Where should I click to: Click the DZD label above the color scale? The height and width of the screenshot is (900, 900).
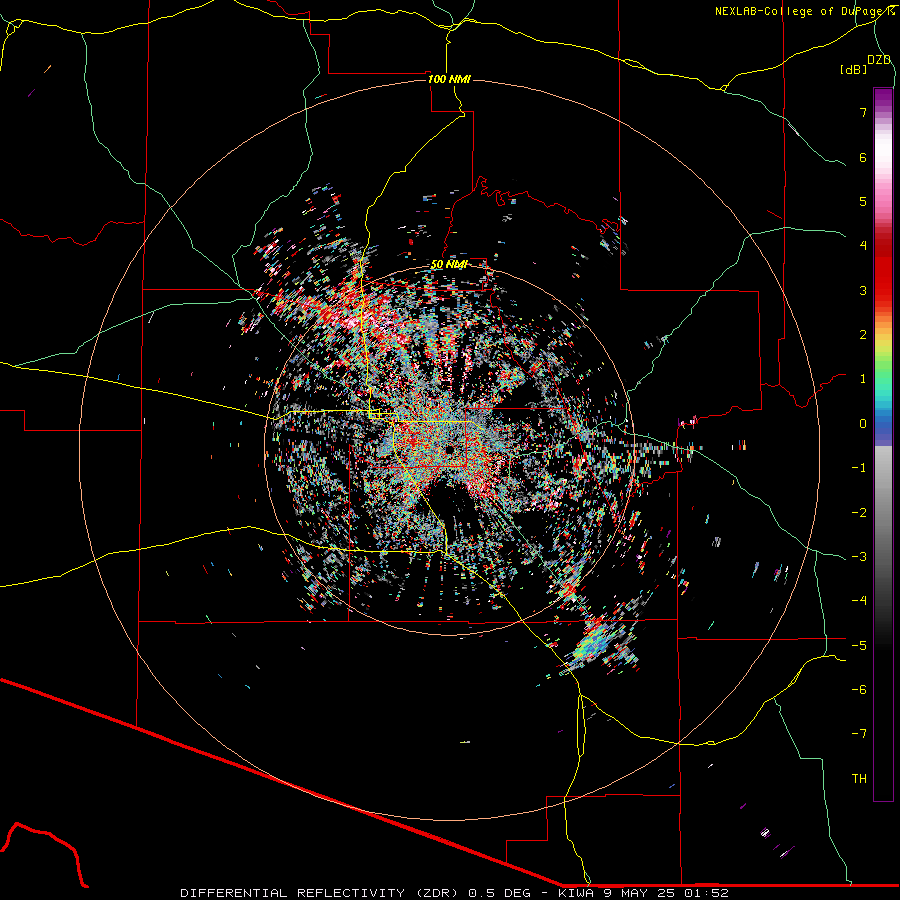(x=879, y=60)
